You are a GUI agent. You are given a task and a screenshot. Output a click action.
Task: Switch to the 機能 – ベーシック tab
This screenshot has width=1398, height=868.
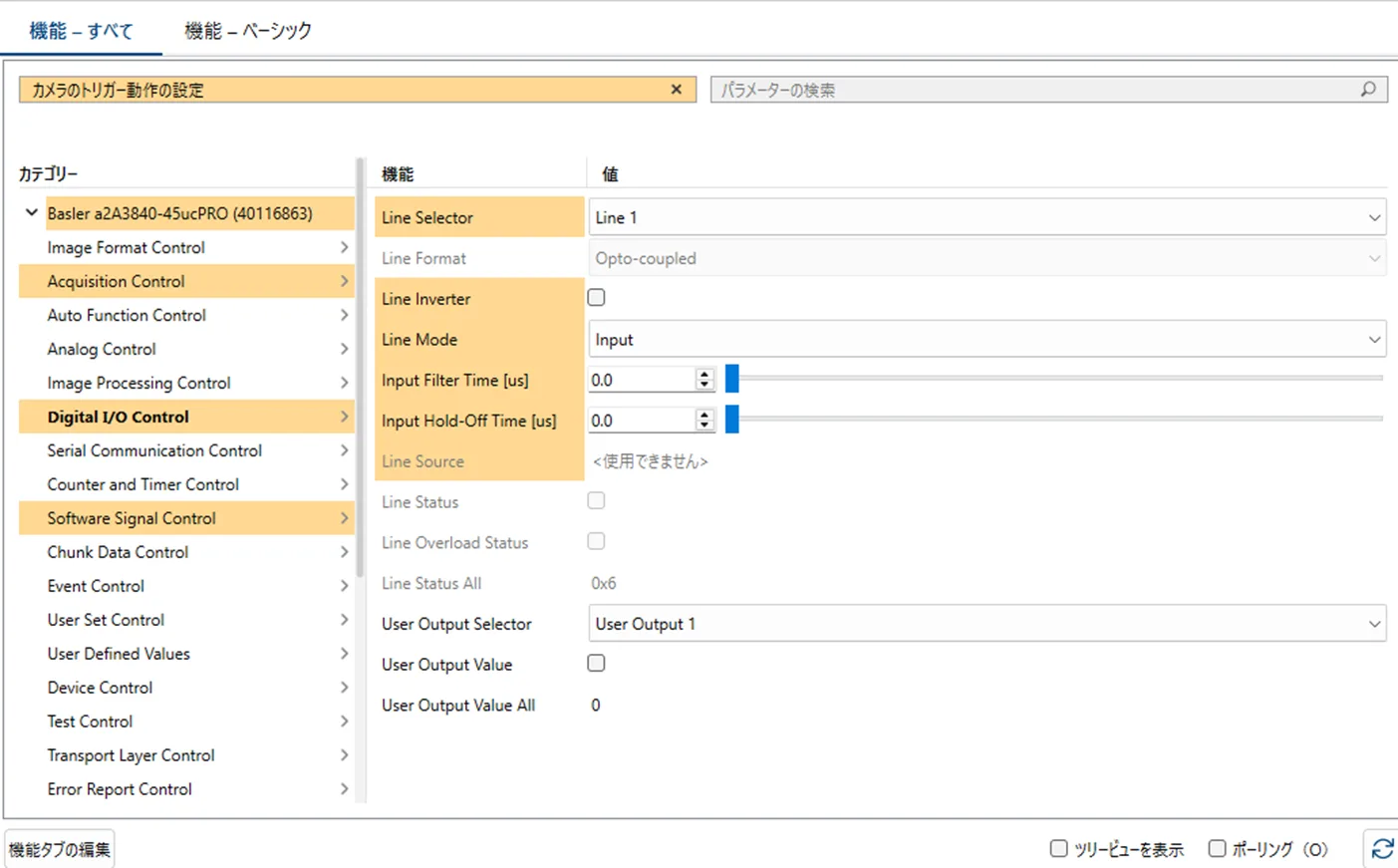point(248,31)
